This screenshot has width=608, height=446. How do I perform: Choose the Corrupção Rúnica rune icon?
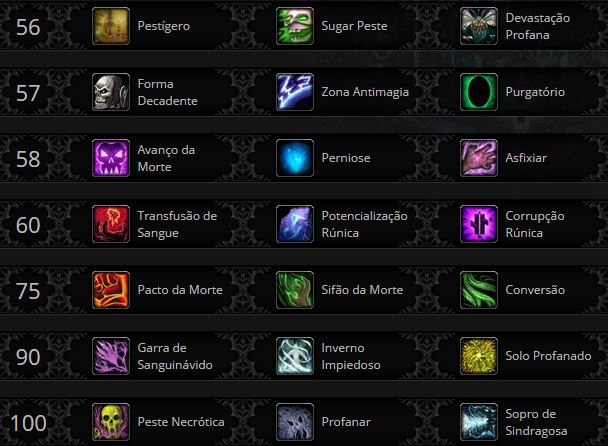[479, 224]
